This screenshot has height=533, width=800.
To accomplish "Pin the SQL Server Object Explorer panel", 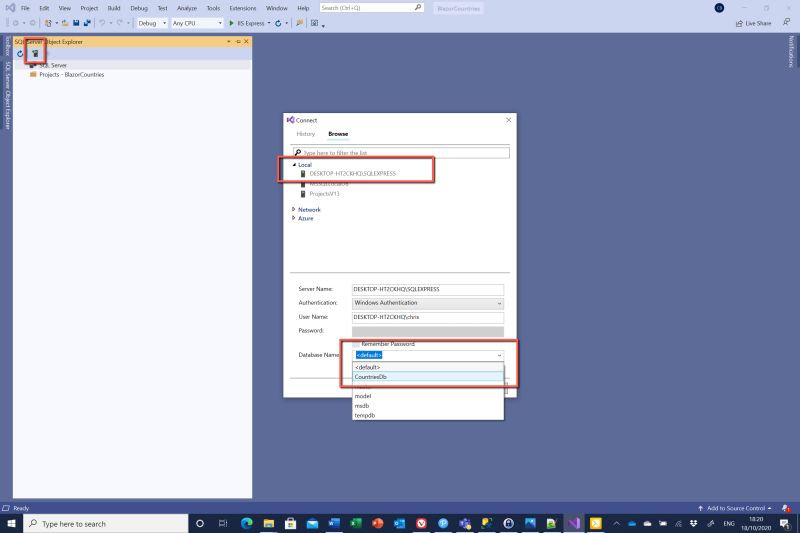I will (x=238, y=41).
